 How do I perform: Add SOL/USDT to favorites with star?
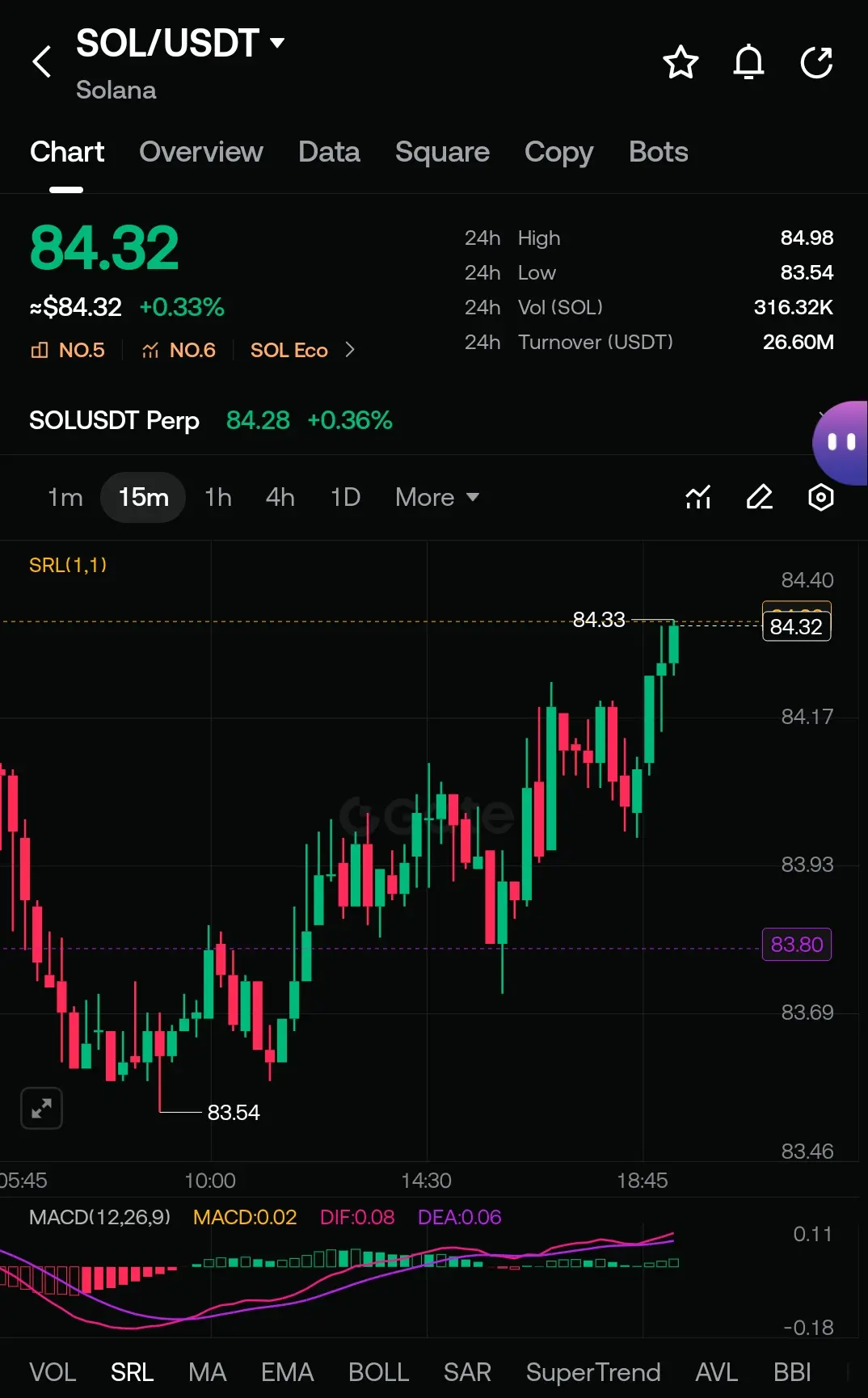point(680,62)
